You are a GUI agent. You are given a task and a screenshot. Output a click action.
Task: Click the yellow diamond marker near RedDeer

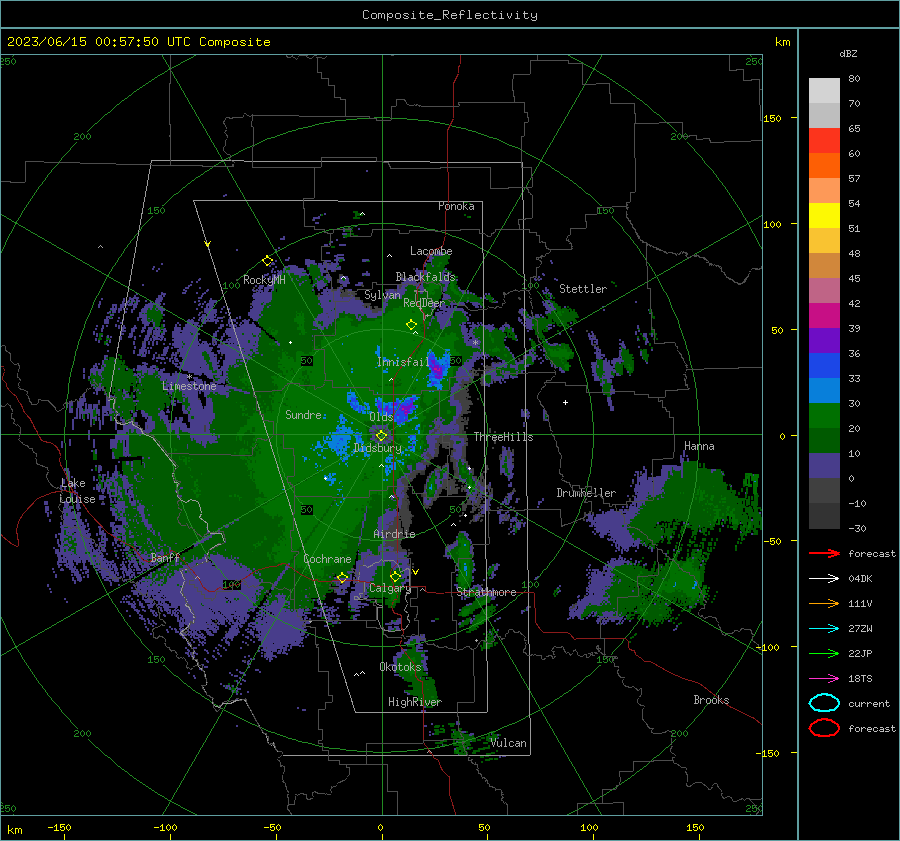[x=411, y=325]
